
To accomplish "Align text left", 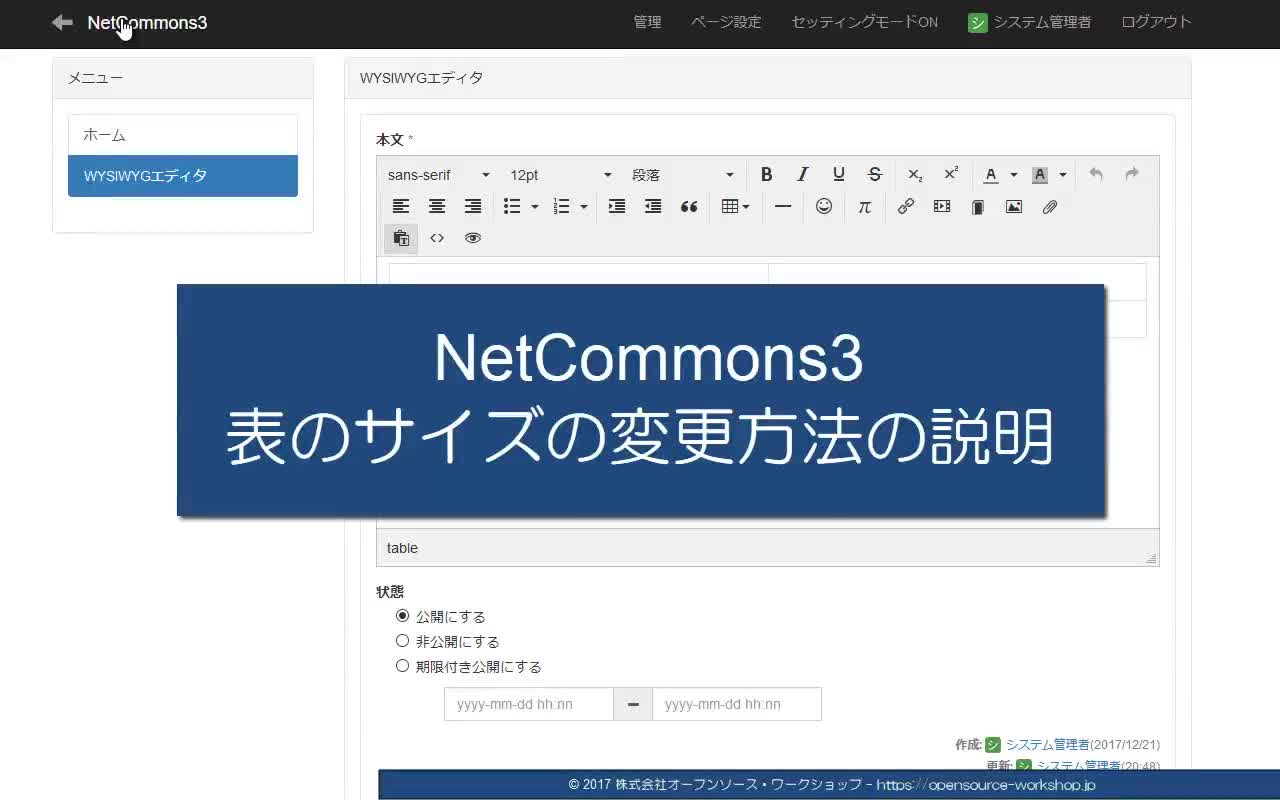I will tap(401, 206).
